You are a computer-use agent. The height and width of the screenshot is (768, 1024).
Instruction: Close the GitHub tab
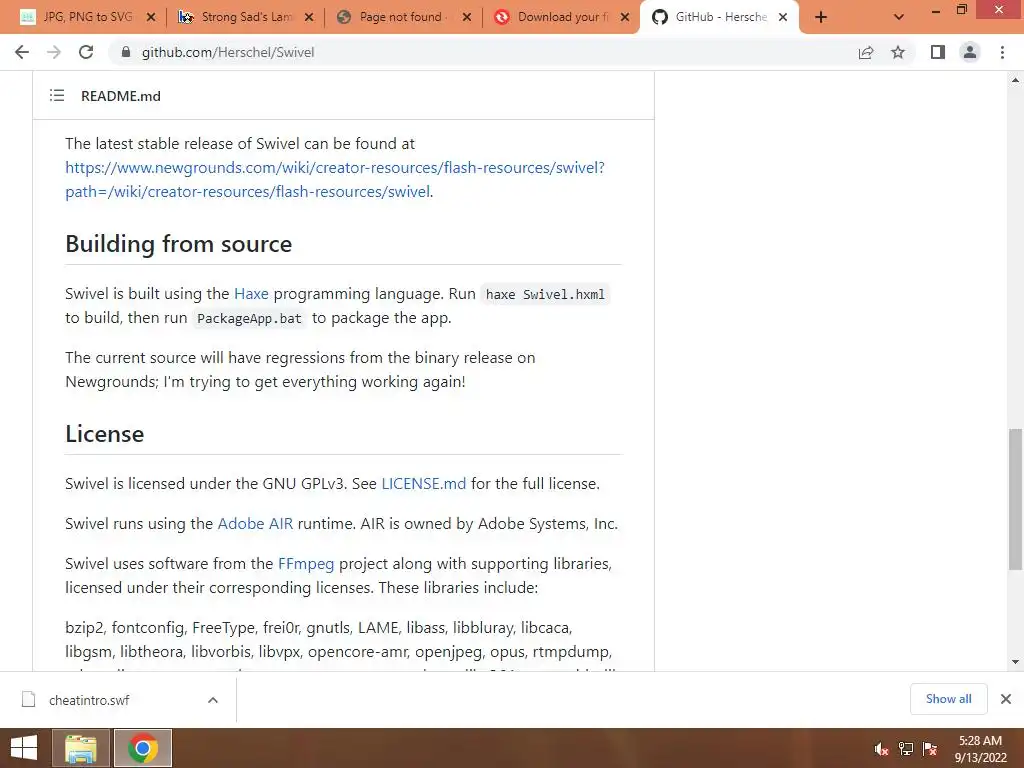click(x=783, y=17)
